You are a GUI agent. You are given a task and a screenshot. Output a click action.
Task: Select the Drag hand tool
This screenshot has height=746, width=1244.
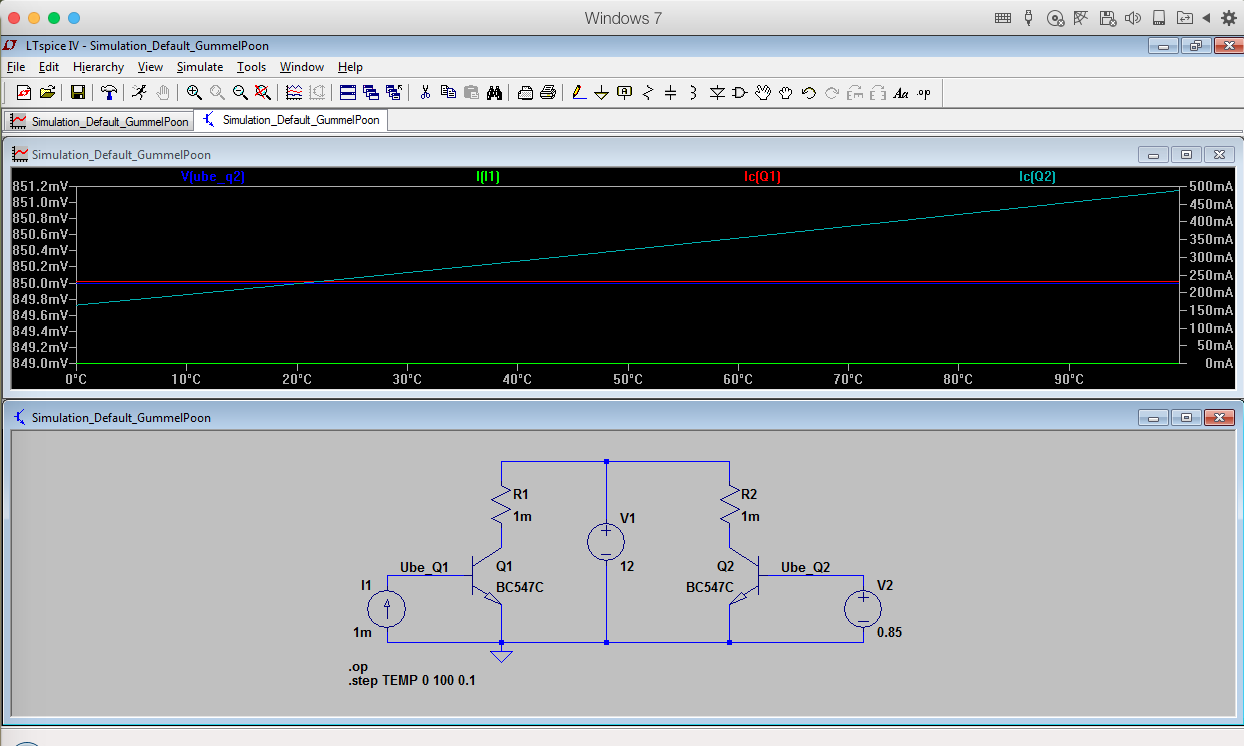coord(786,93)
